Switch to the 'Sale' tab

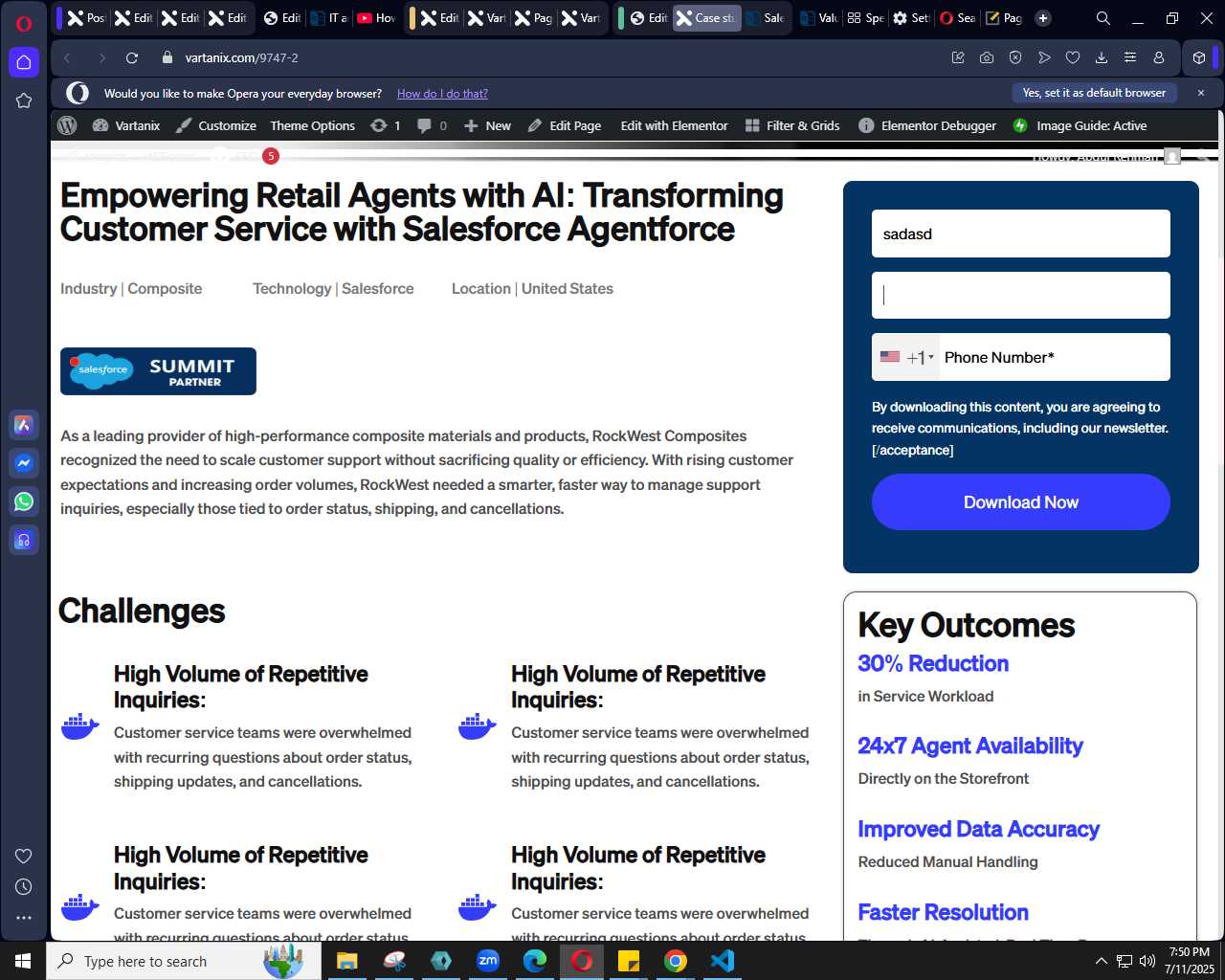tap(766, 18)
